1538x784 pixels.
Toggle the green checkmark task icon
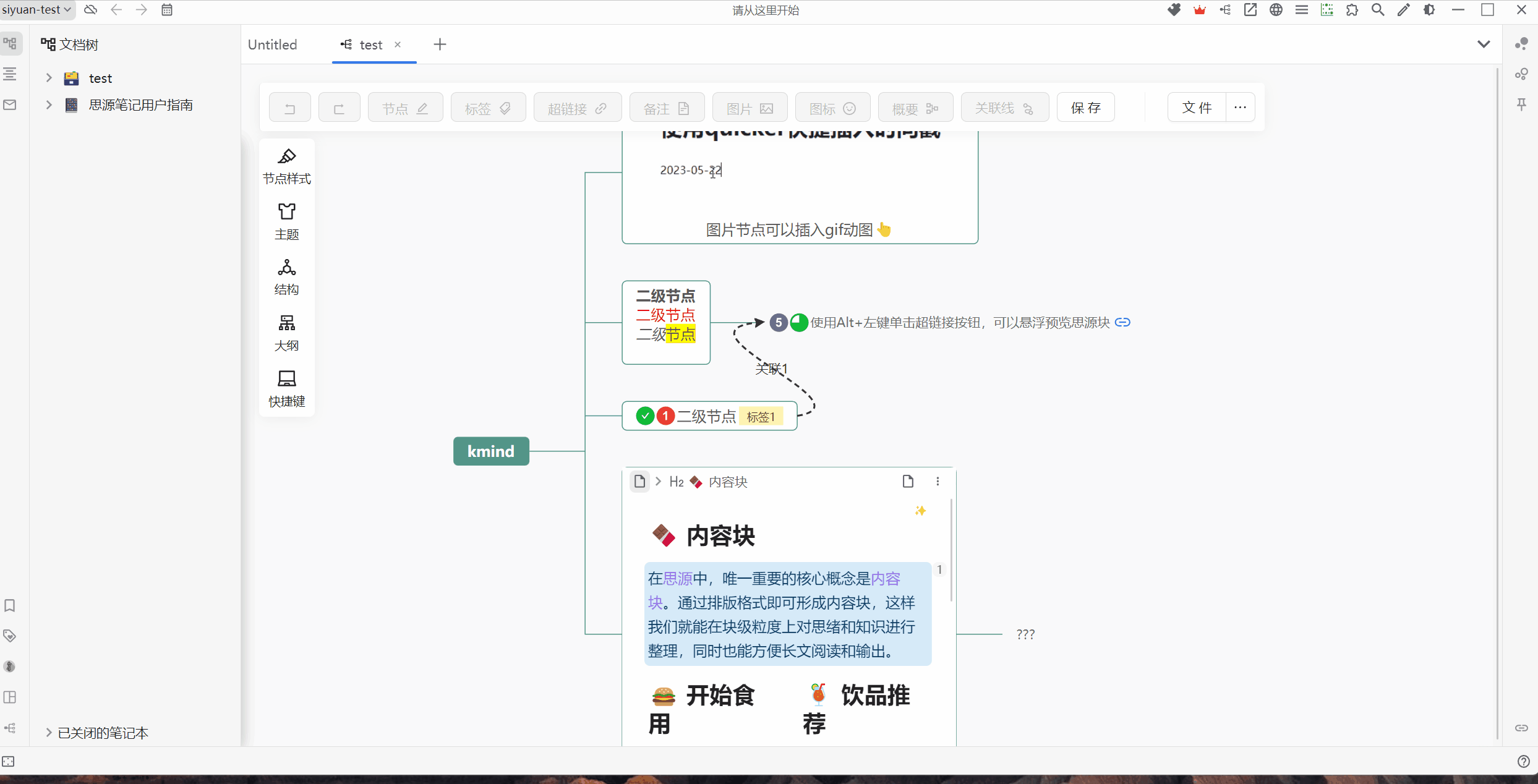[x=645, y=416]
